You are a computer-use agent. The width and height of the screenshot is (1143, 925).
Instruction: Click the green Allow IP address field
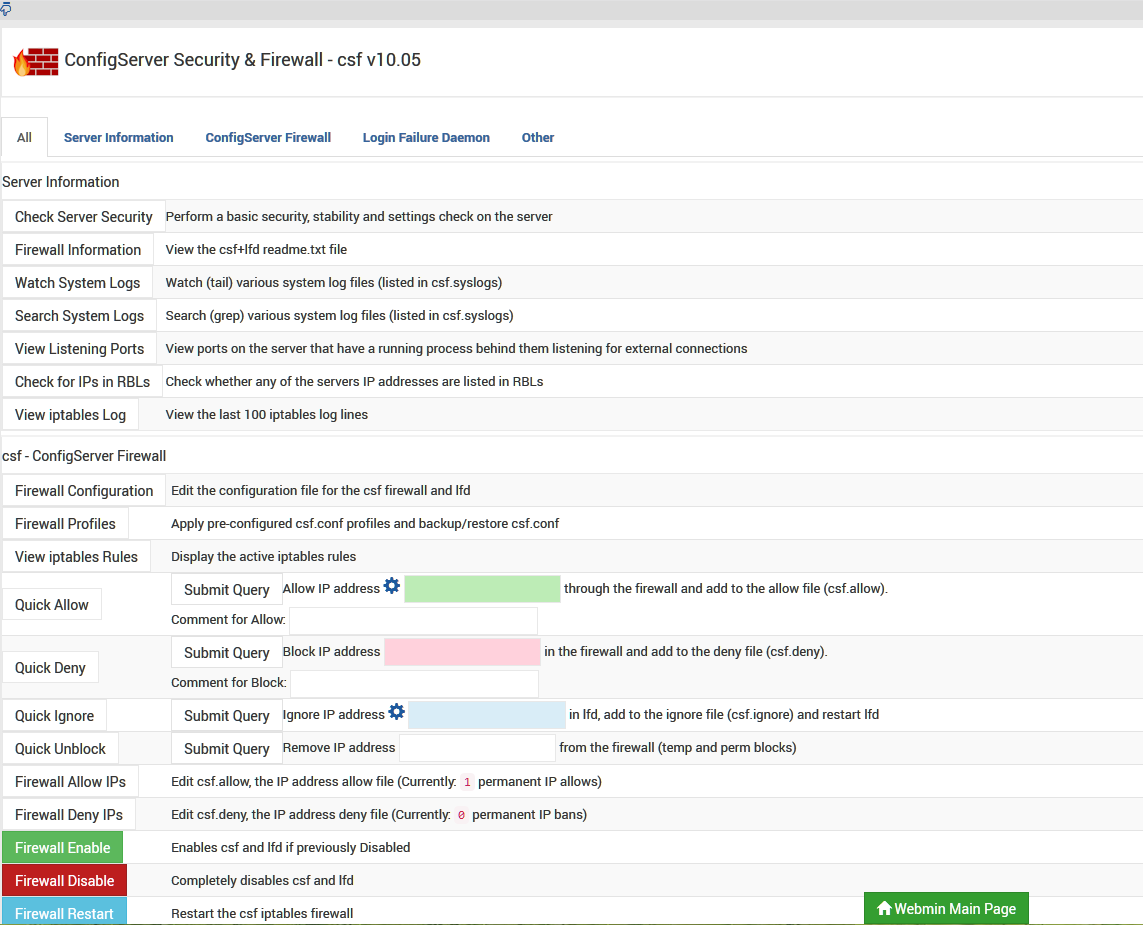tap(482, 588)
